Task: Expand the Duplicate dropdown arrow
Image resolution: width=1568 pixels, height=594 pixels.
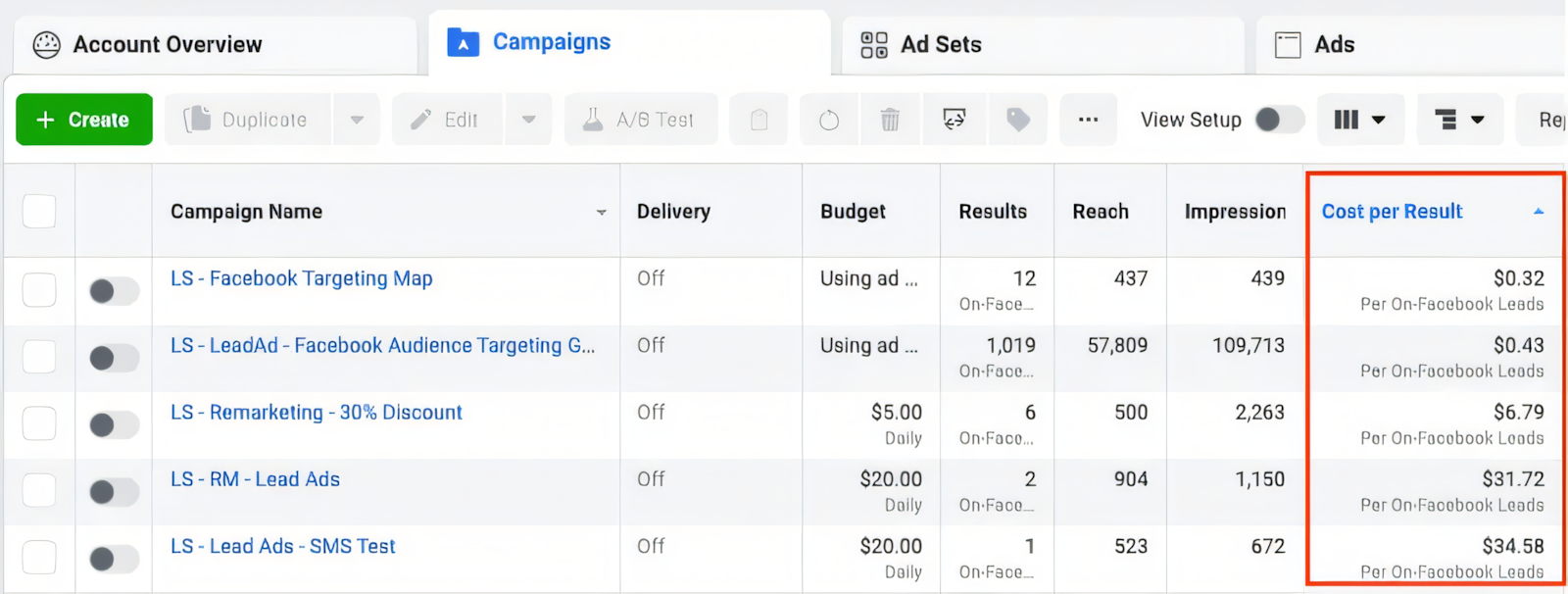Action: 357,120
